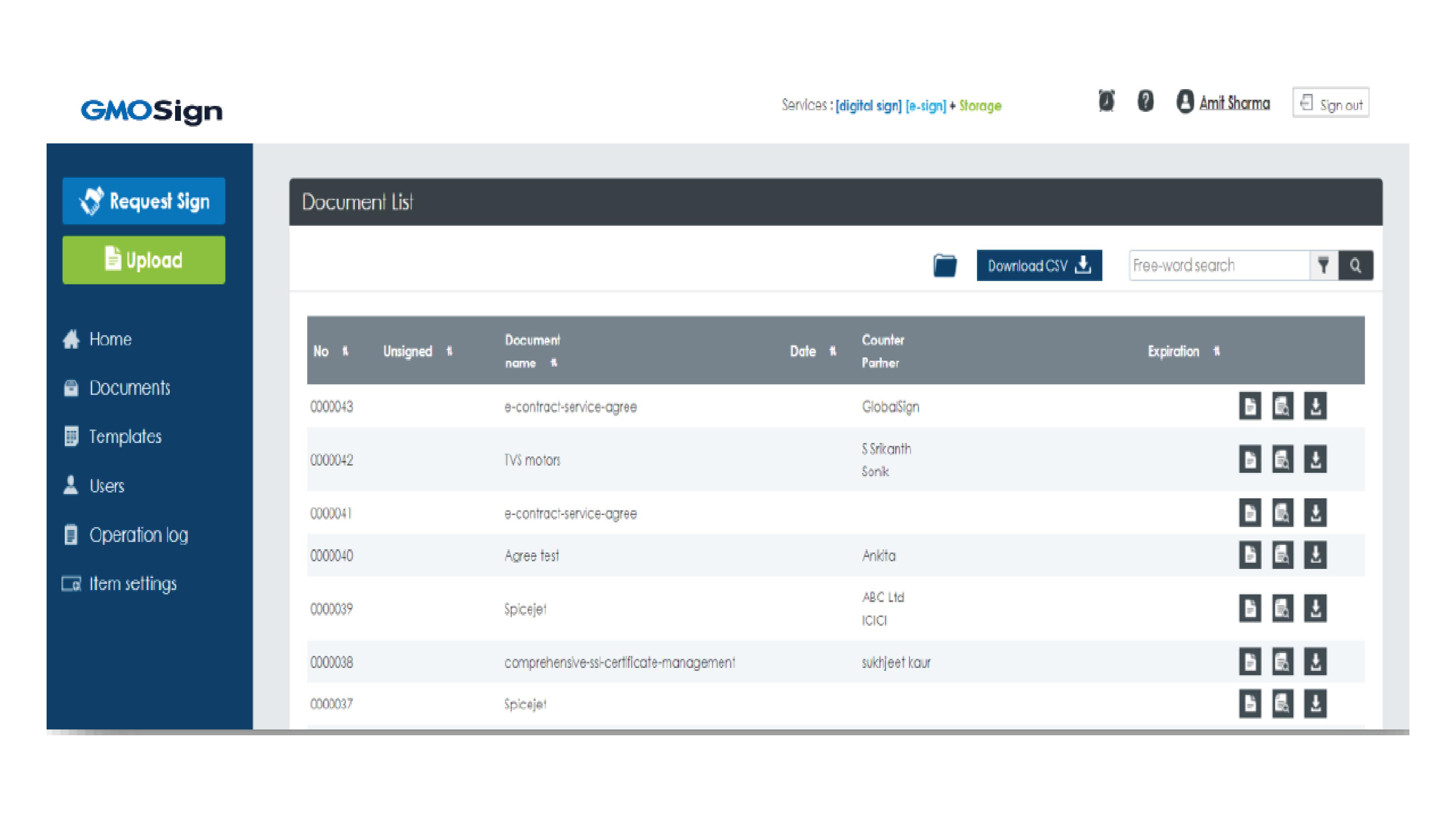Sort the list by No column

[345, 352]
